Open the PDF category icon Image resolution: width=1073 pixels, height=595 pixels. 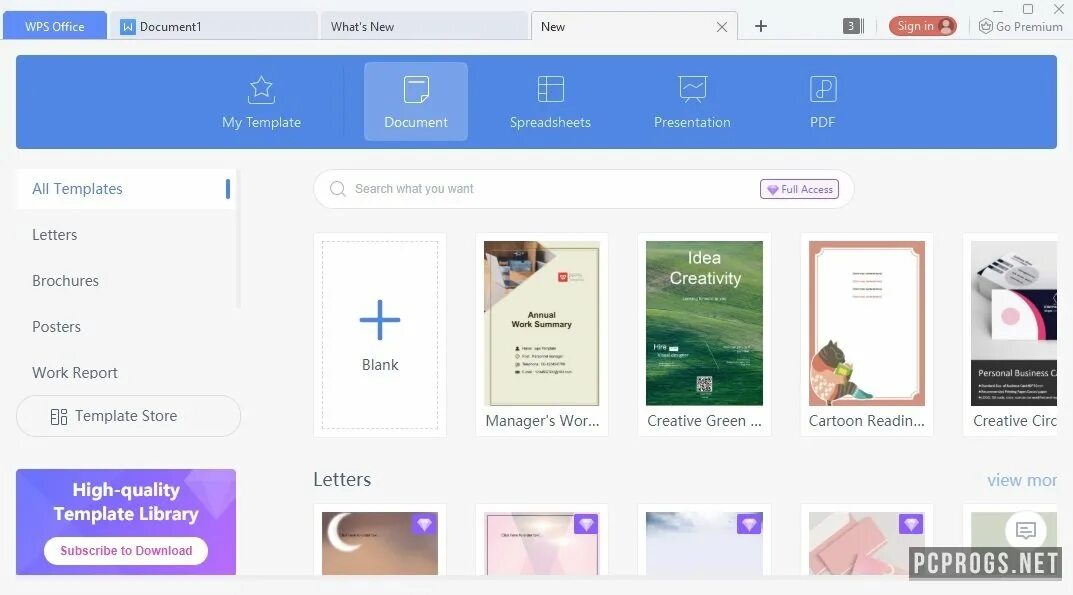click(x=823, y=90)
